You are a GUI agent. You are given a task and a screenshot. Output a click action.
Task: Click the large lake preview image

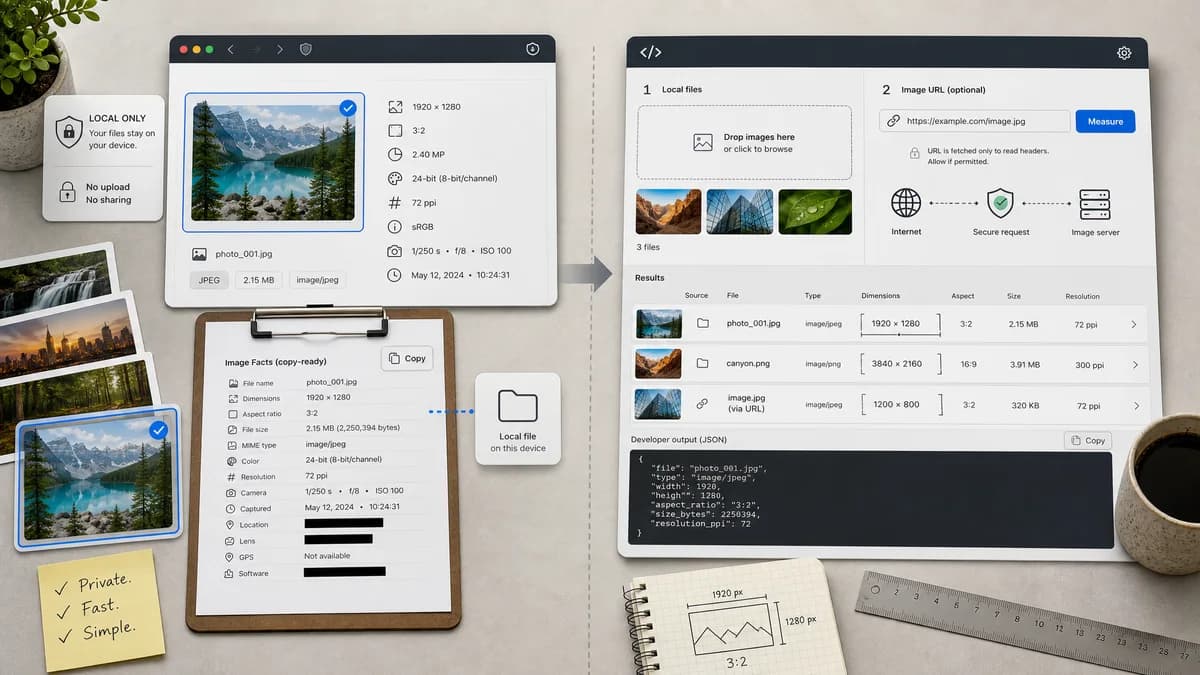point(273,160)
